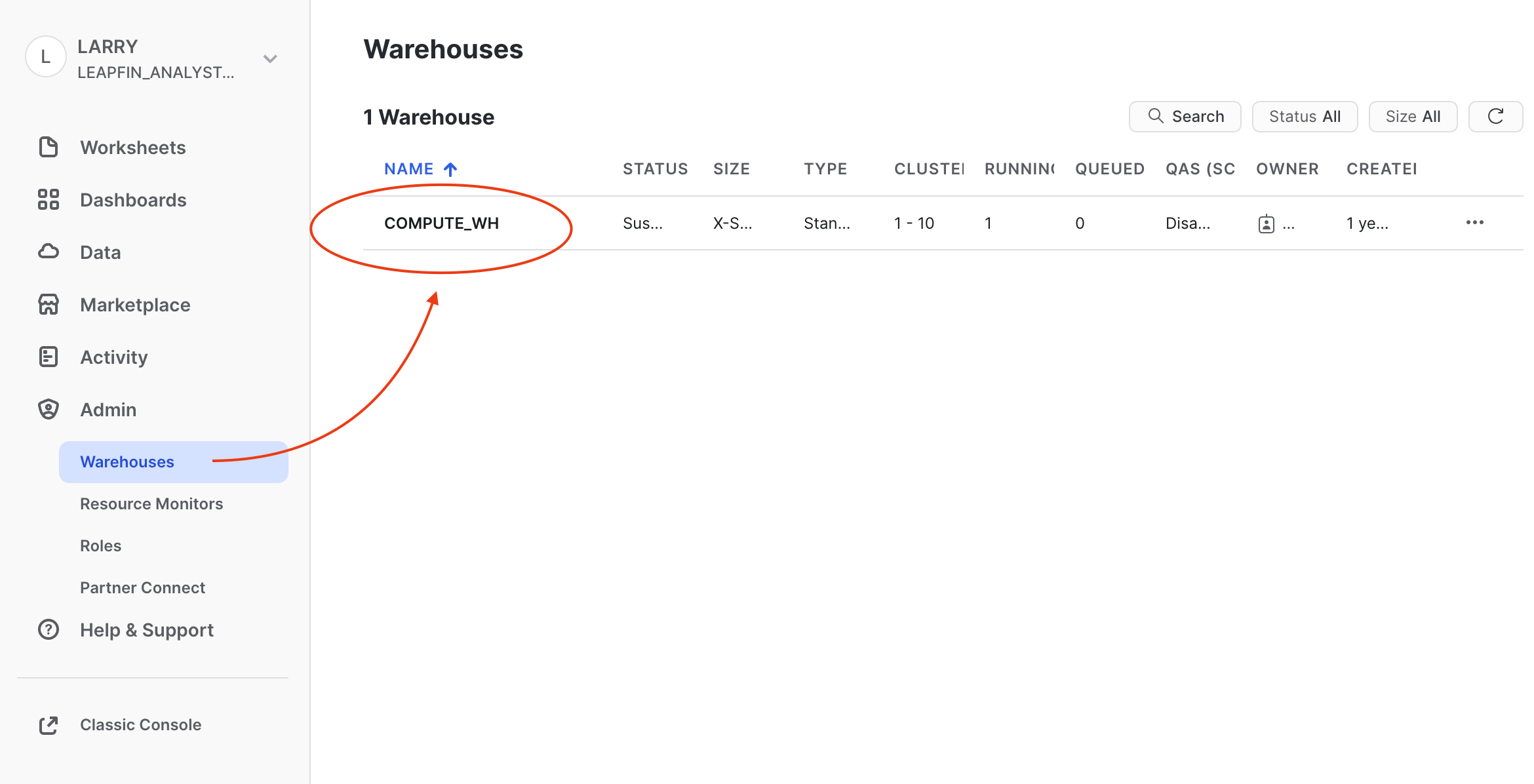The height and width of the screenshot is (784, 1534).
Task: Click the Worksheets document icon
Action: [49, 147]
